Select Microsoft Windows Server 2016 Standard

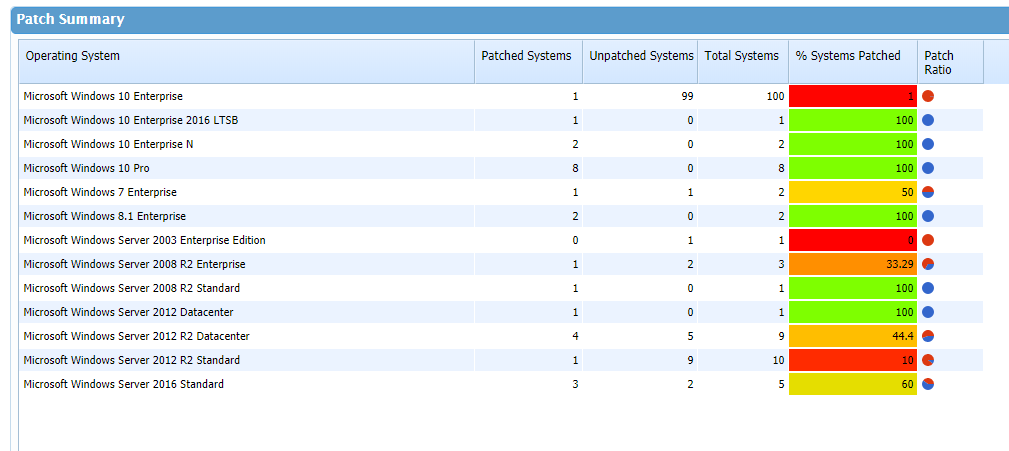[124, 384]
